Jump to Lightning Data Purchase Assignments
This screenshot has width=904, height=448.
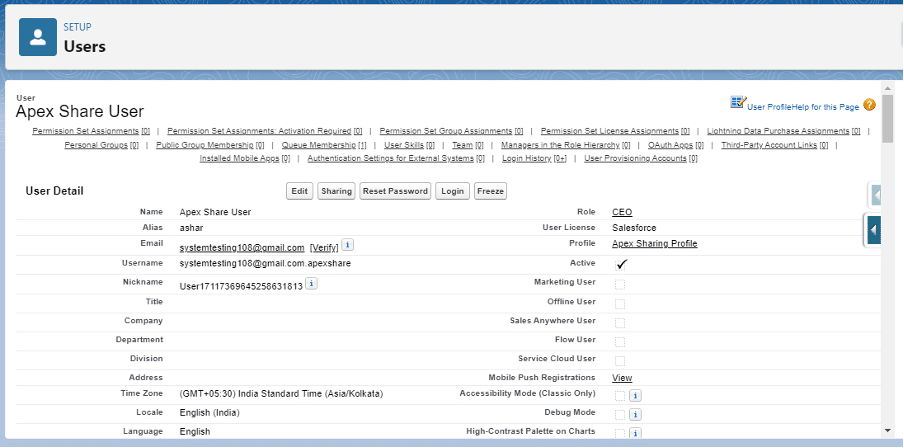pos(784,131)
